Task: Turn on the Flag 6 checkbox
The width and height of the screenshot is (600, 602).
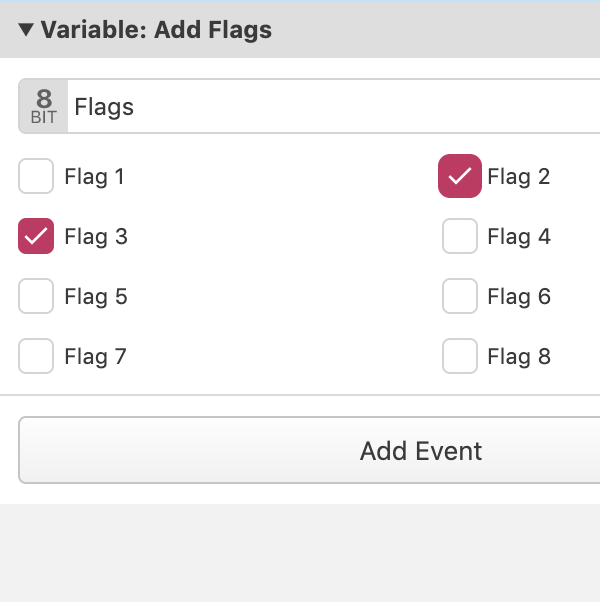Action: click(460, 296)
